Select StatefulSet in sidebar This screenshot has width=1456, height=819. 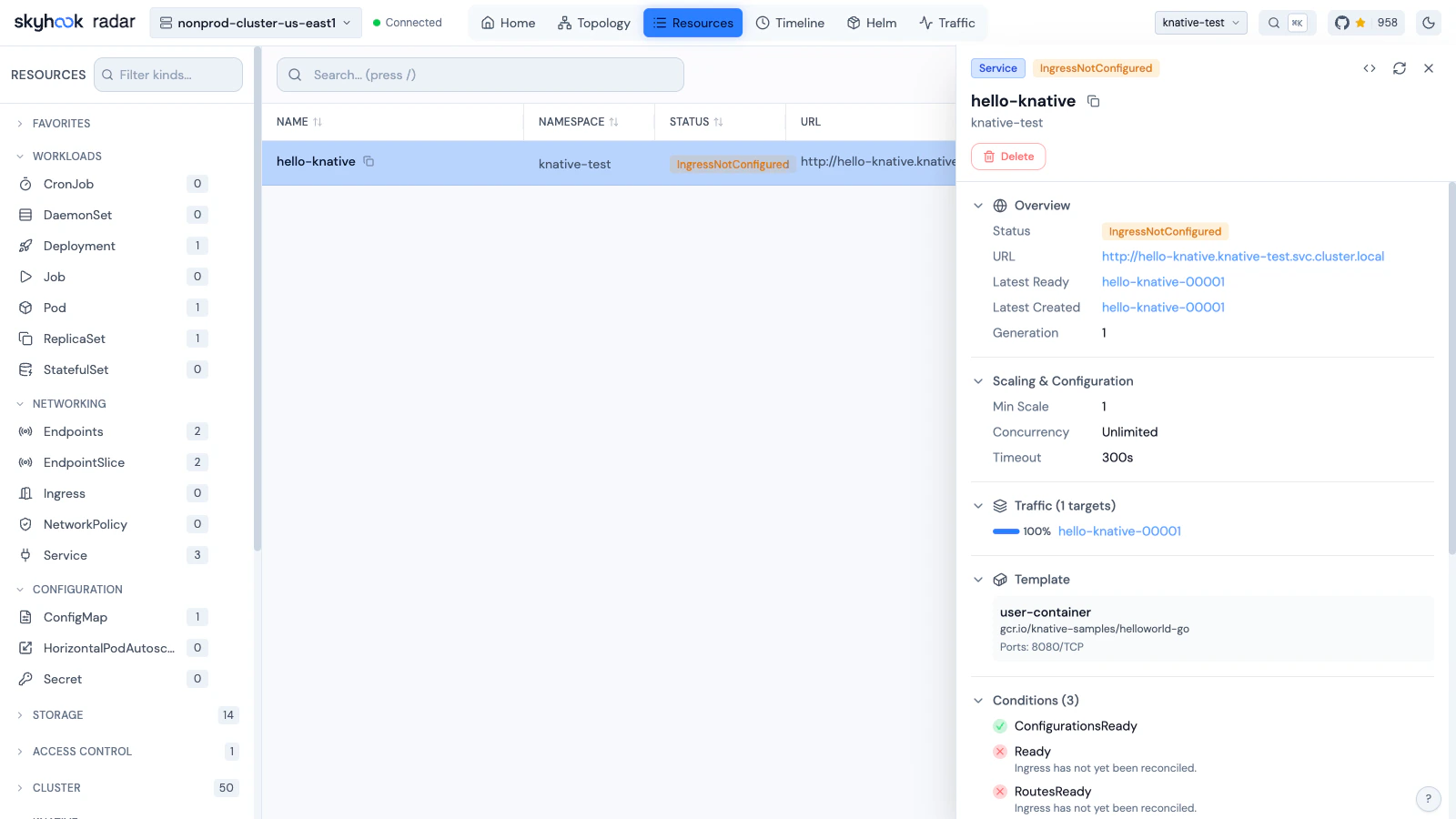pyautogui.click(x=113, y=369)
